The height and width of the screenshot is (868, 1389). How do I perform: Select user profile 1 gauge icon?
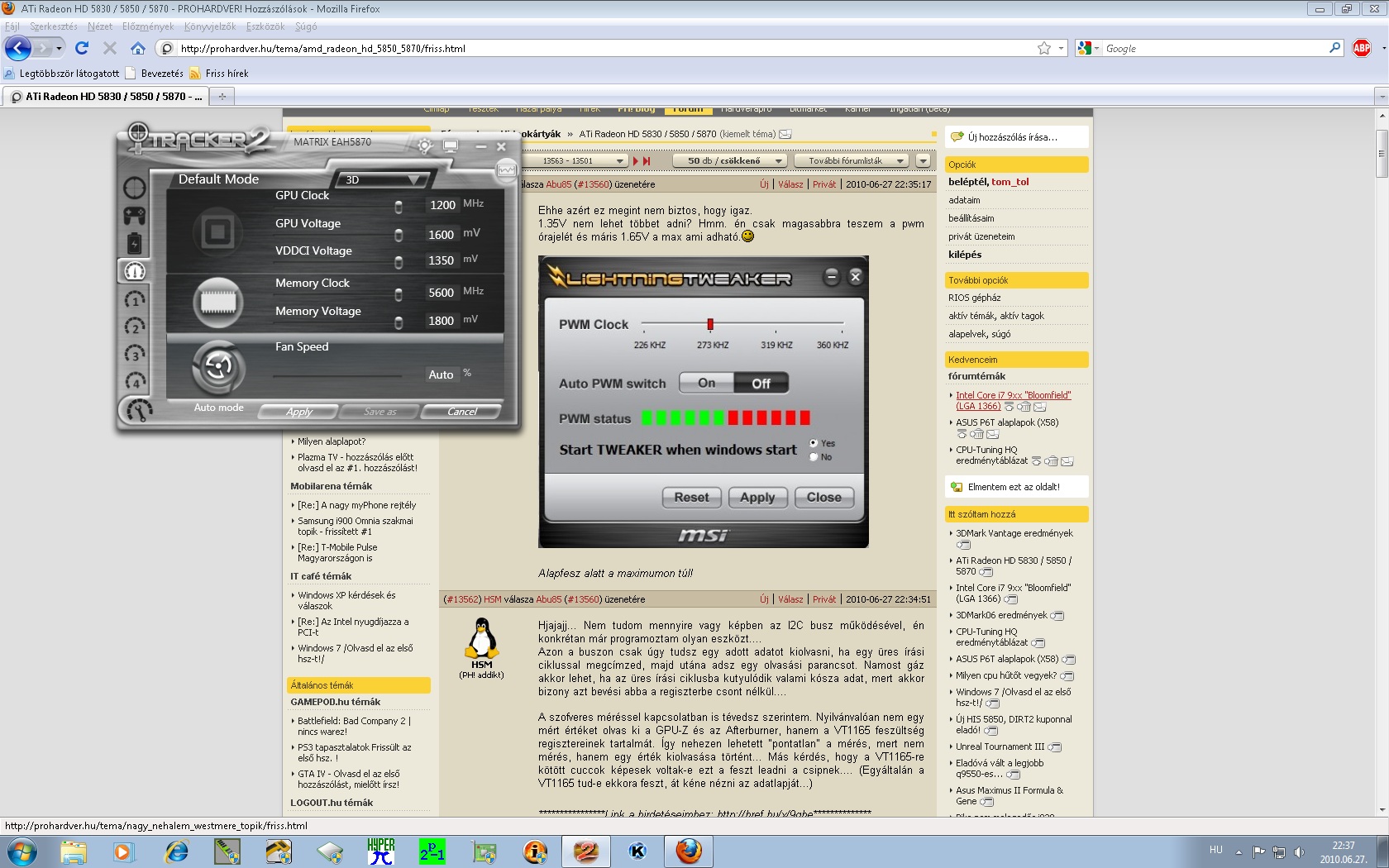click(x=135, y=298)
